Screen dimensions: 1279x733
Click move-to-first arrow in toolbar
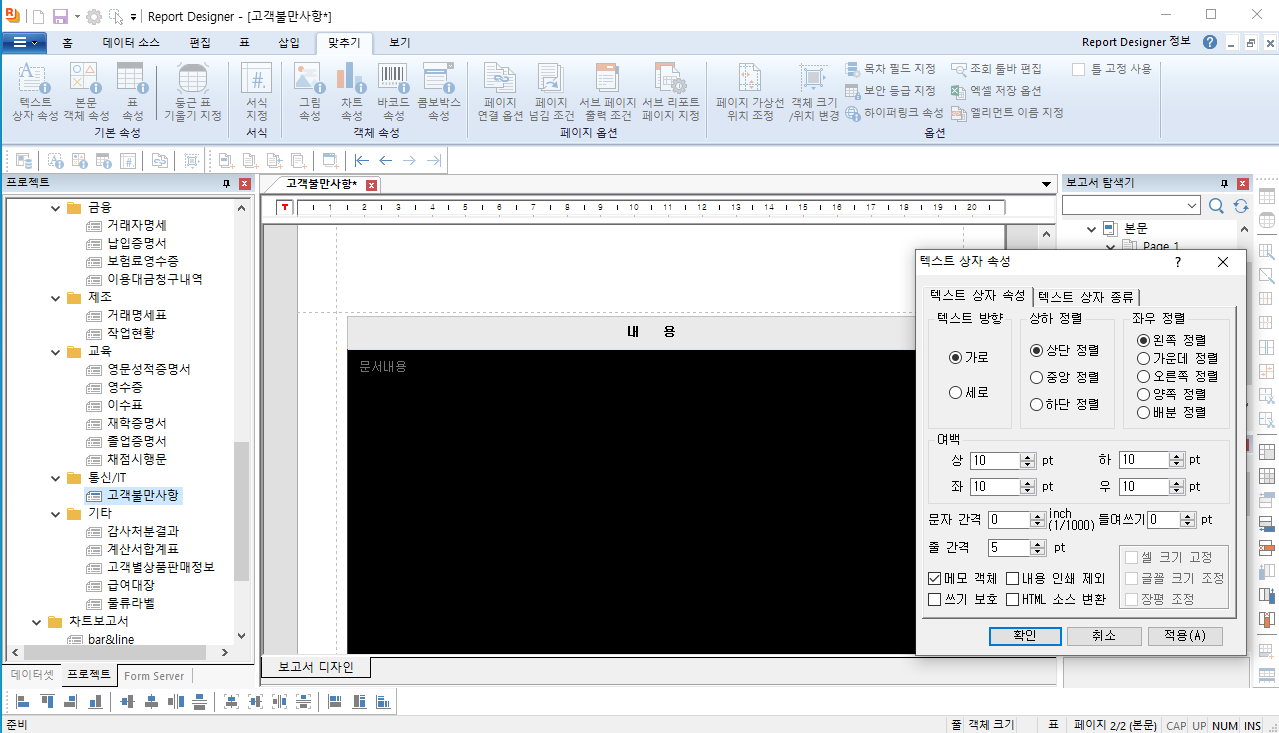[x=362, y=160]
